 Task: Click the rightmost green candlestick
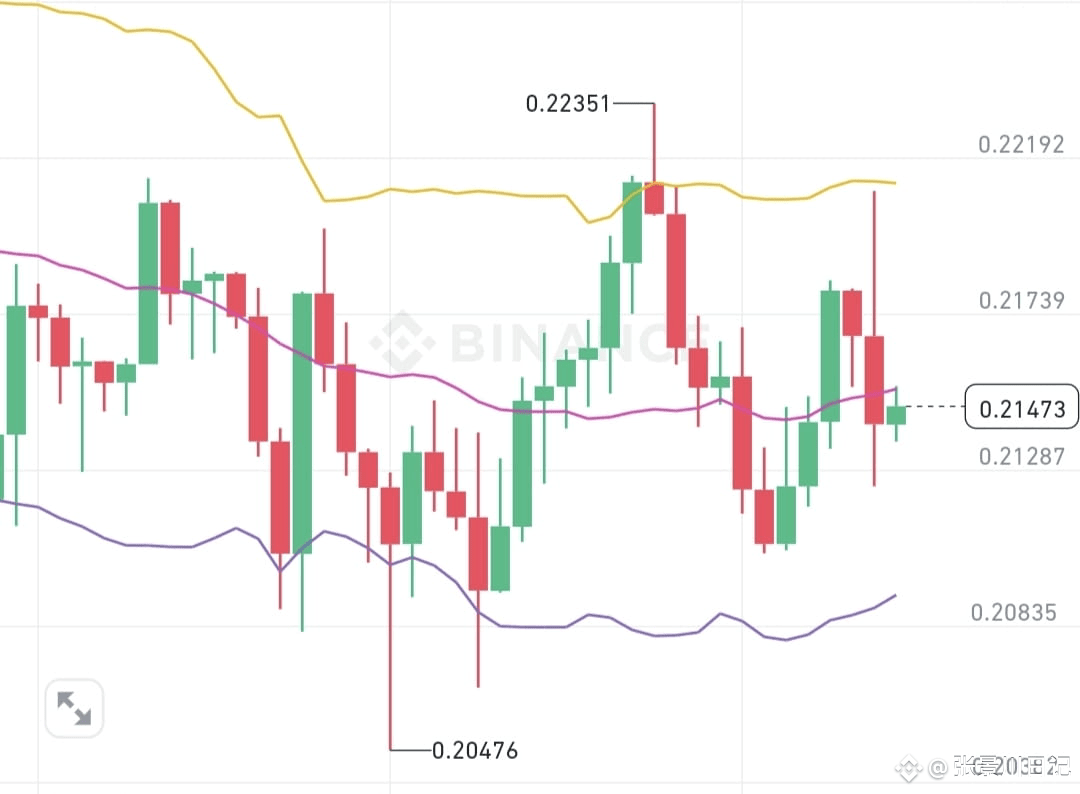click(x=896, y=415)
